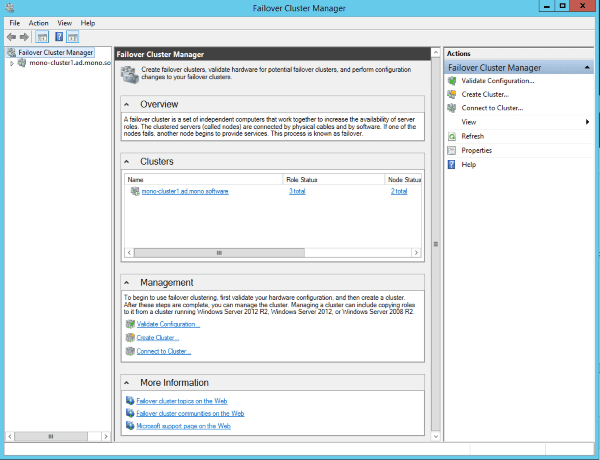The image size is (600, 460).
Task: Click the Refresh icon in Actions pane
Action: tap(452, 136)
